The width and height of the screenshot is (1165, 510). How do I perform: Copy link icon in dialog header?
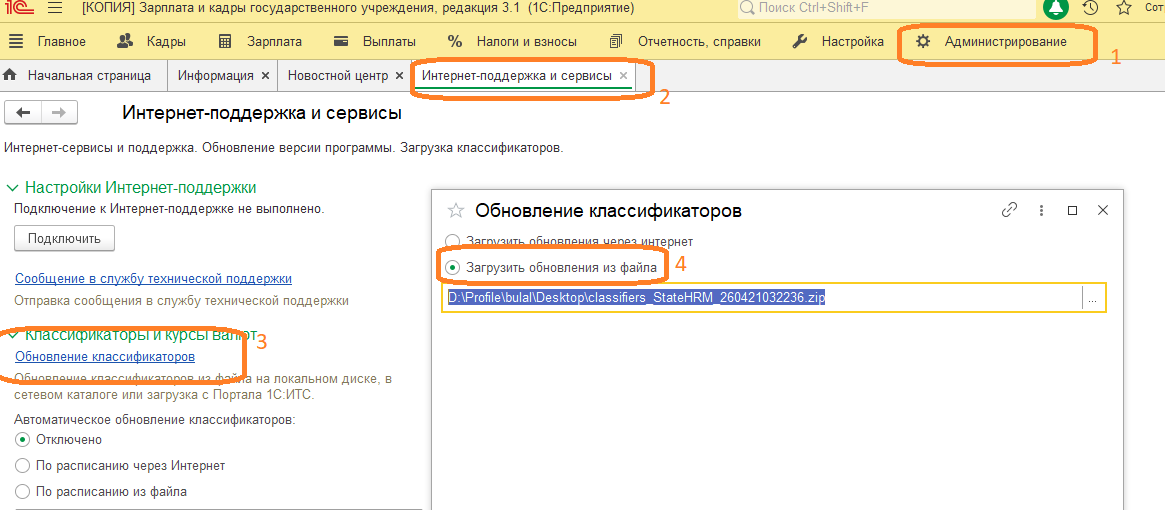pos(1009,210)
